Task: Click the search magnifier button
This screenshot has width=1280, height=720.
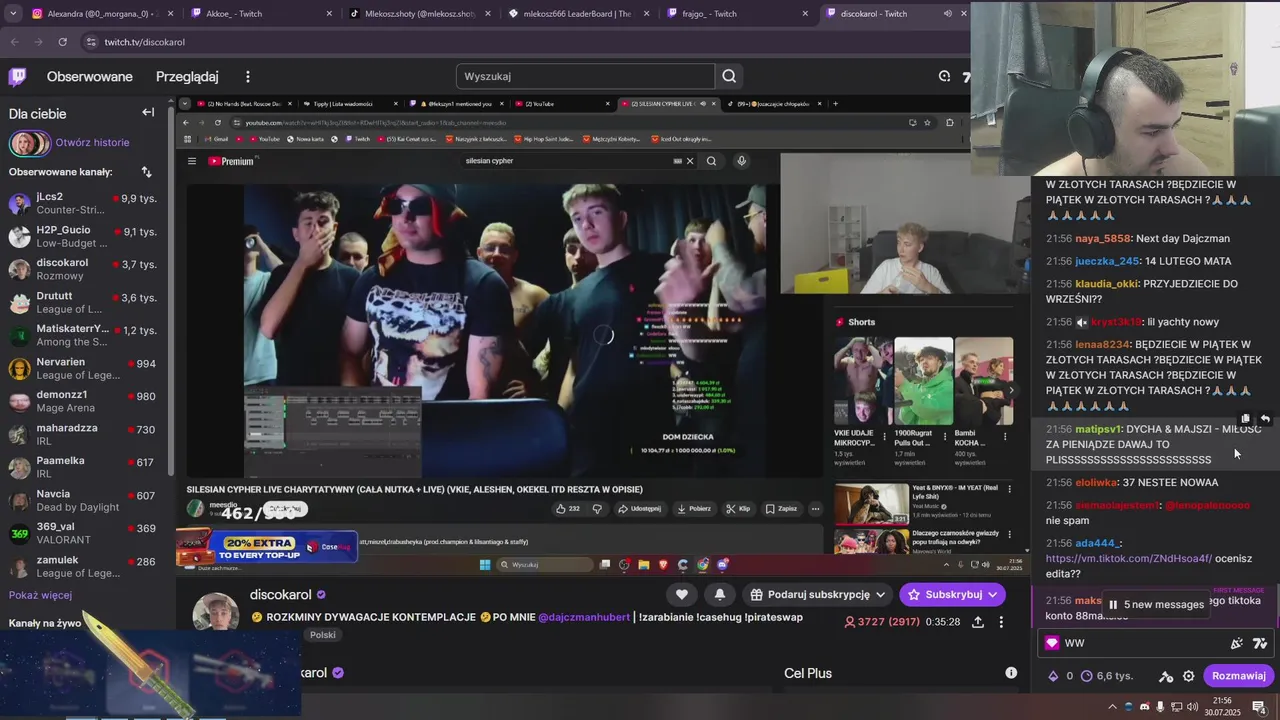Action: click(x=729, y=76)
